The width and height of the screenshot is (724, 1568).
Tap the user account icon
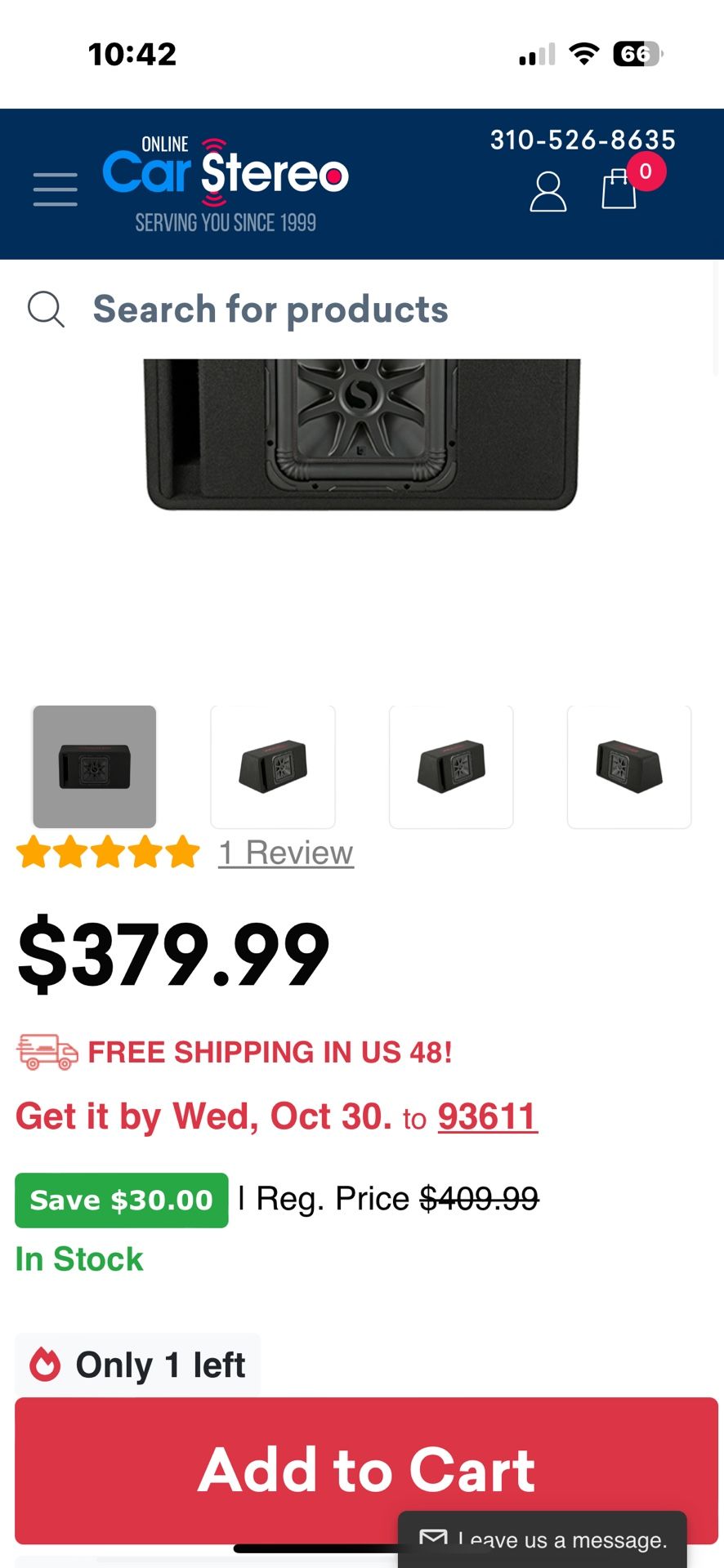click(x=548, y=191)
